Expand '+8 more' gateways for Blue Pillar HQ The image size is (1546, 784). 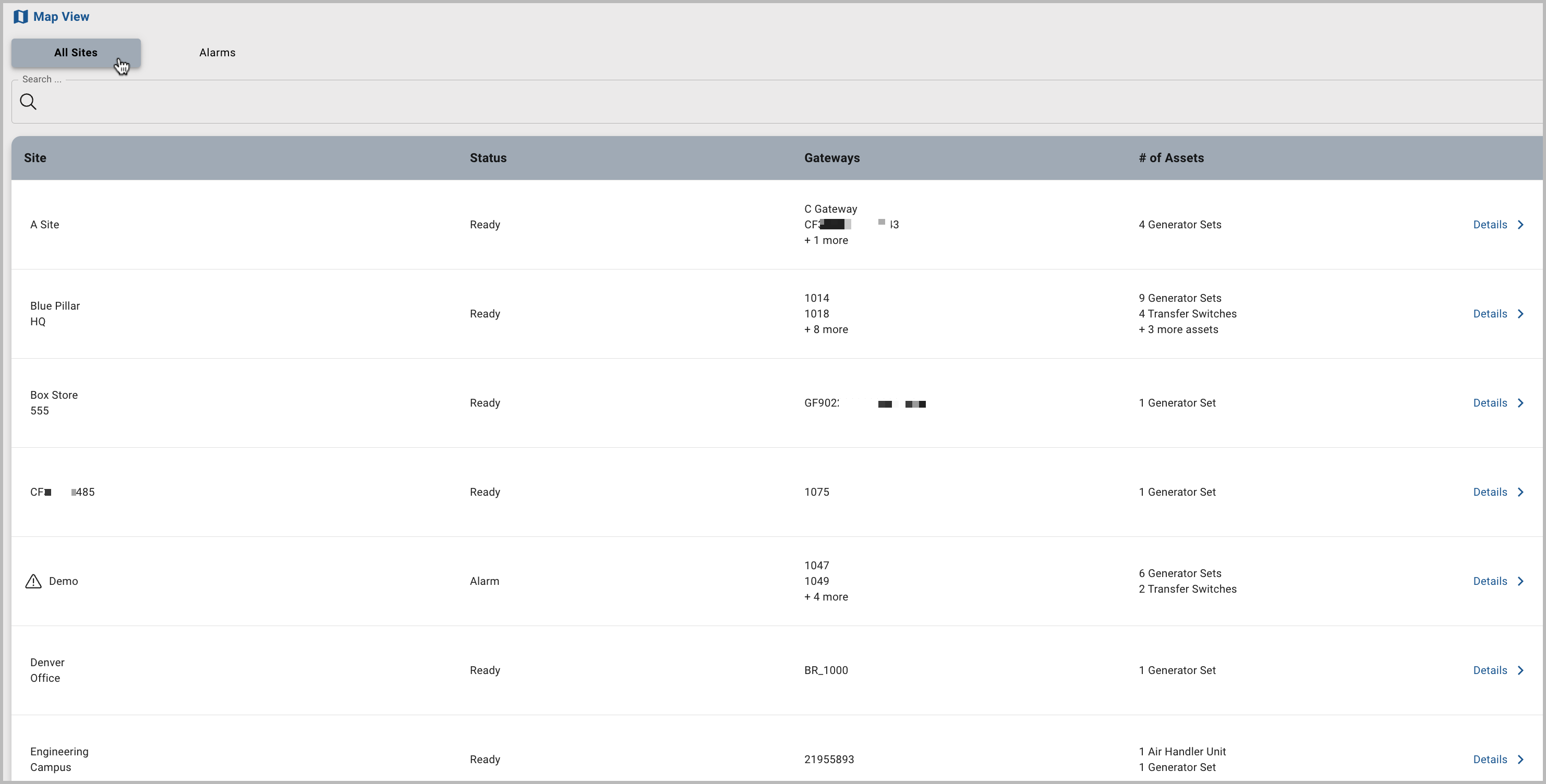point(826,329)
